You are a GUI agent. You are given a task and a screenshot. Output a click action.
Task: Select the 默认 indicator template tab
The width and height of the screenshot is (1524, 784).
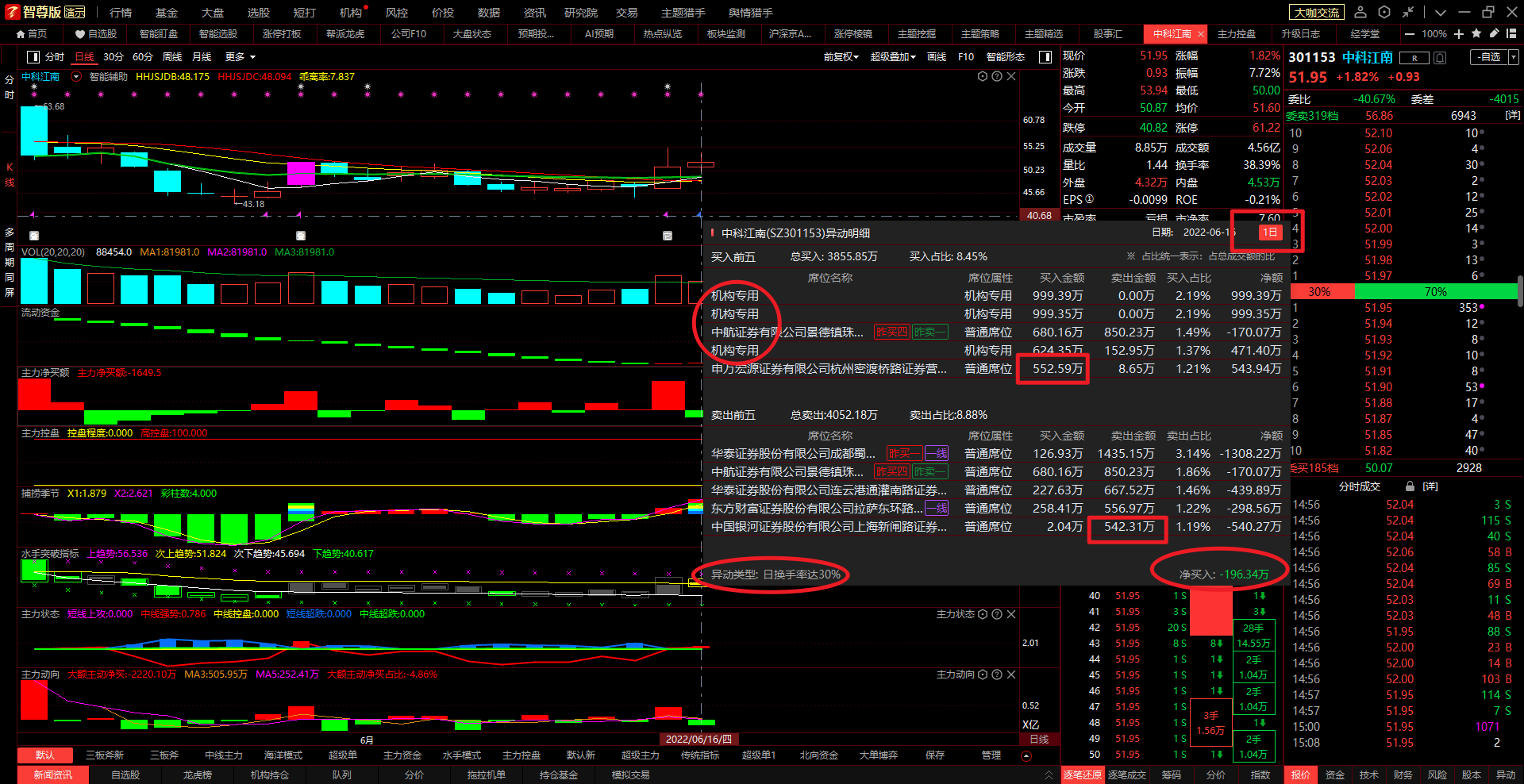pos(45,755)
